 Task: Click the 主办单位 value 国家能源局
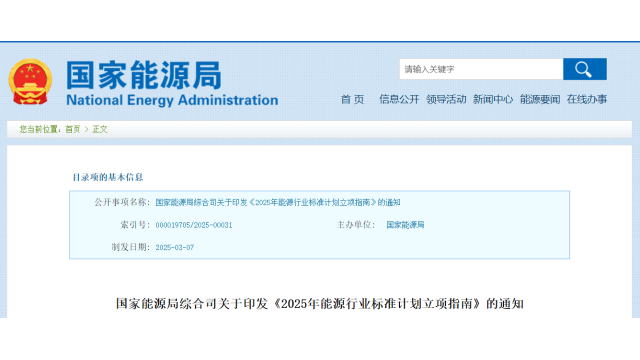(x=405, y=225)
